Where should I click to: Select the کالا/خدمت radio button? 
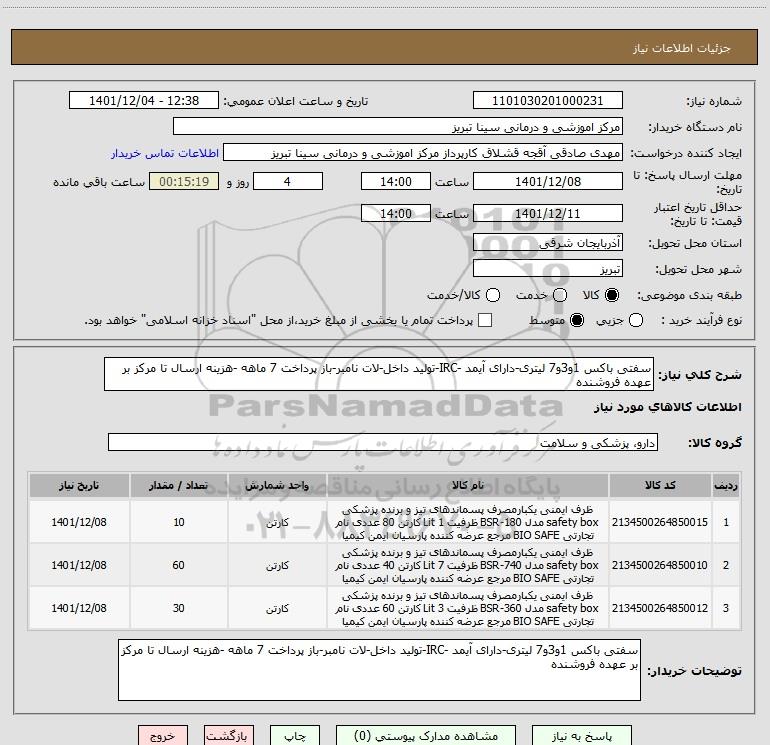click(493, 295)
